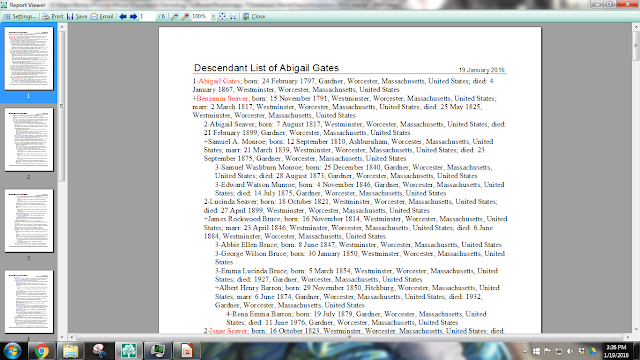Click the entry '2-Lucinda Seaver'
640x360 pixels.
(x=230, y=201)
